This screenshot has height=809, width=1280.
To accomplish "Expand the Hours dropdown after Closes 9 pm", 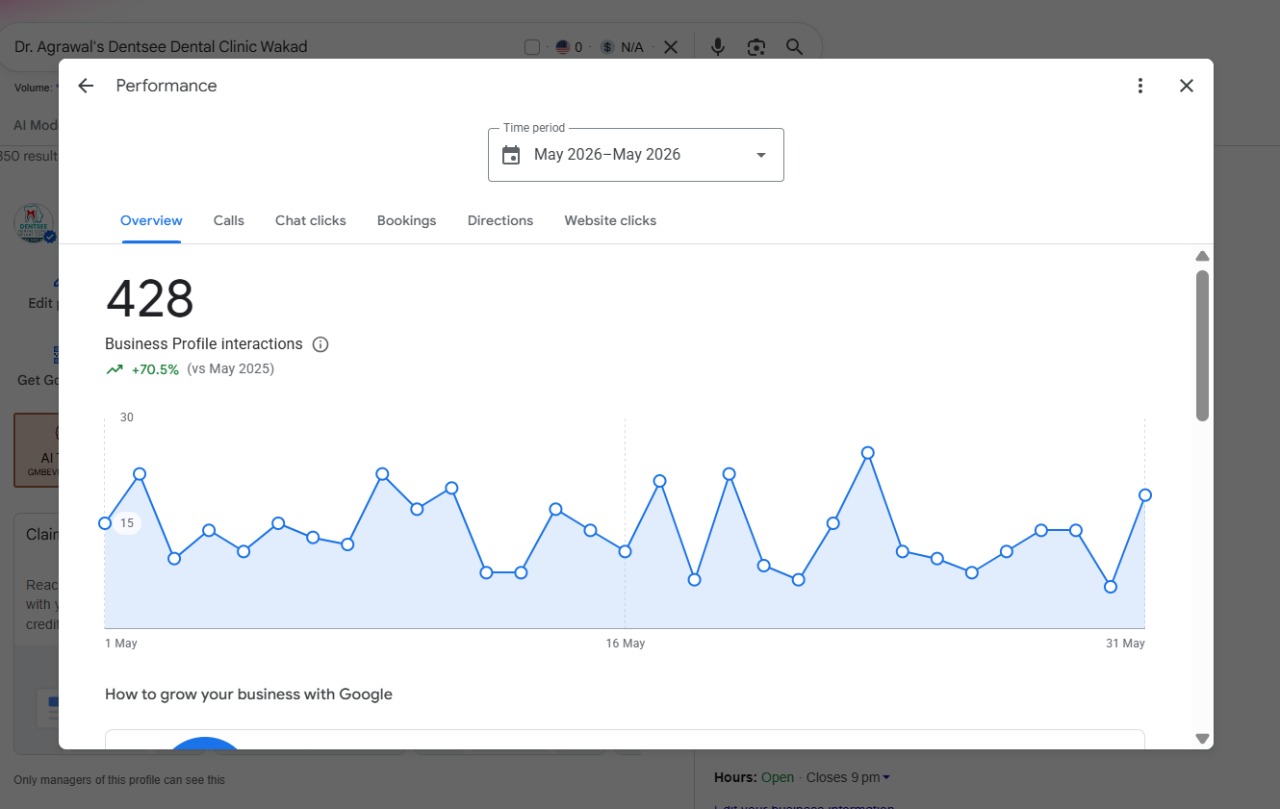I will (x=886, y=778).
